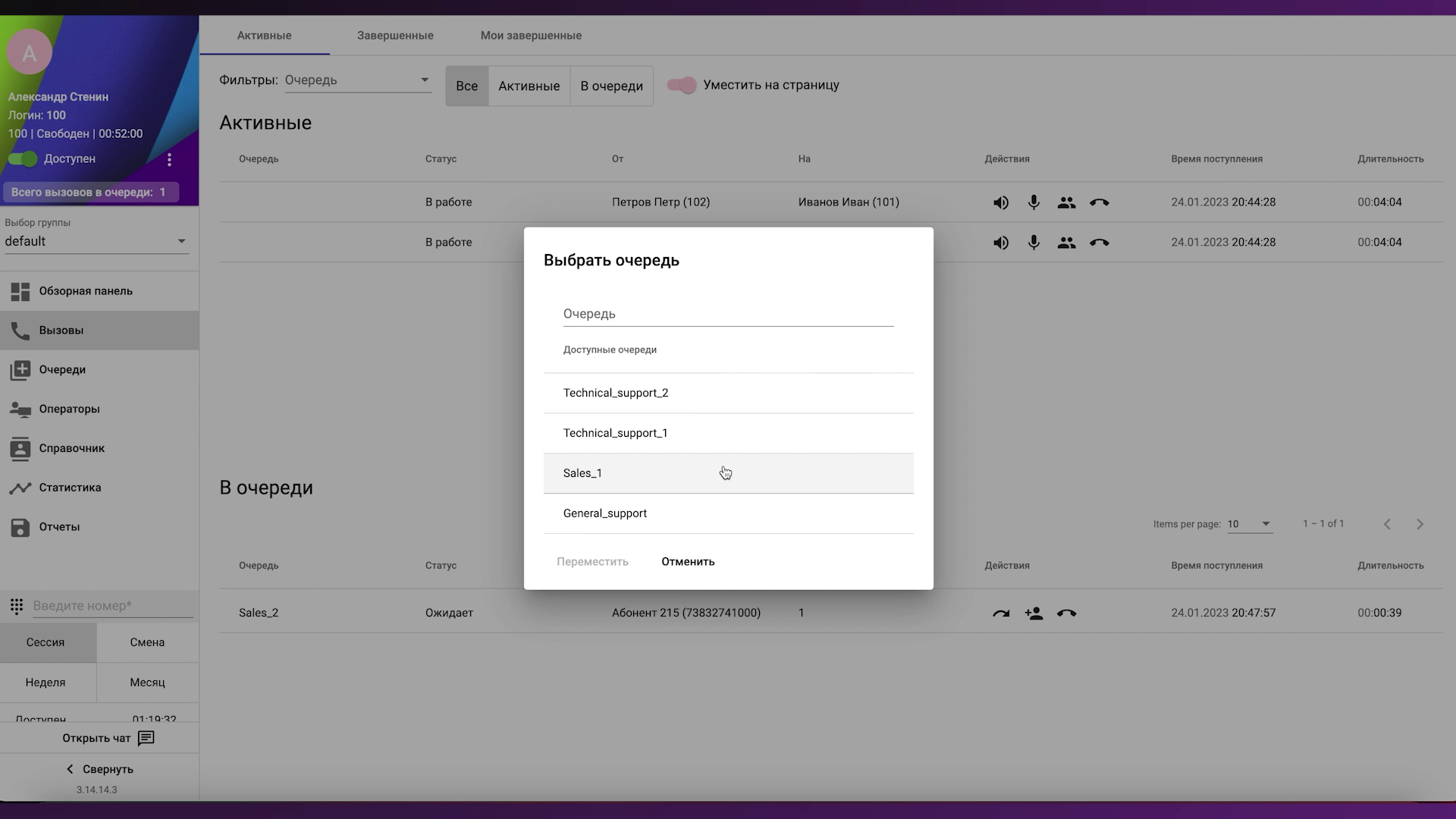
Task: Select the В очереди filter toggle button
Action: pyautogui.click(x=611, y=86)
